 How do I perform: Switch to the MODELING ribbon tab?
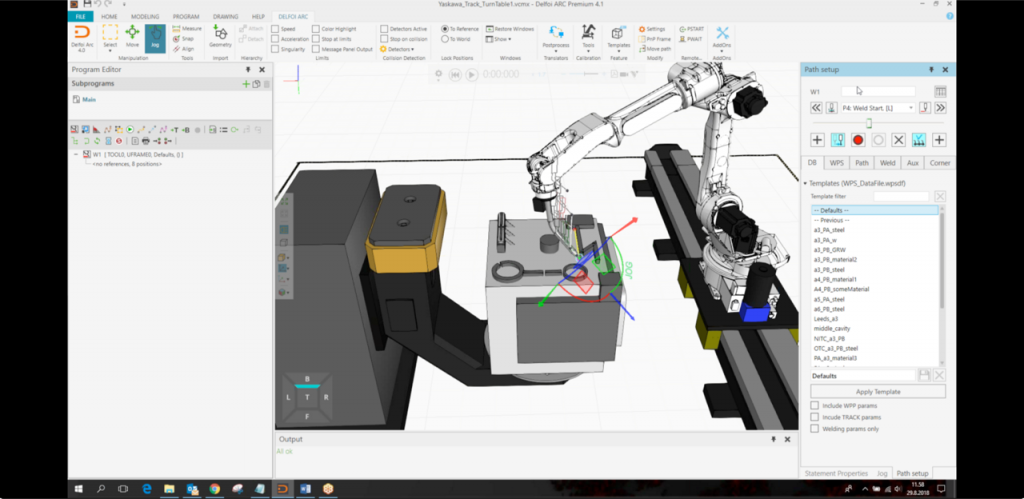click(x=144, y=16)
